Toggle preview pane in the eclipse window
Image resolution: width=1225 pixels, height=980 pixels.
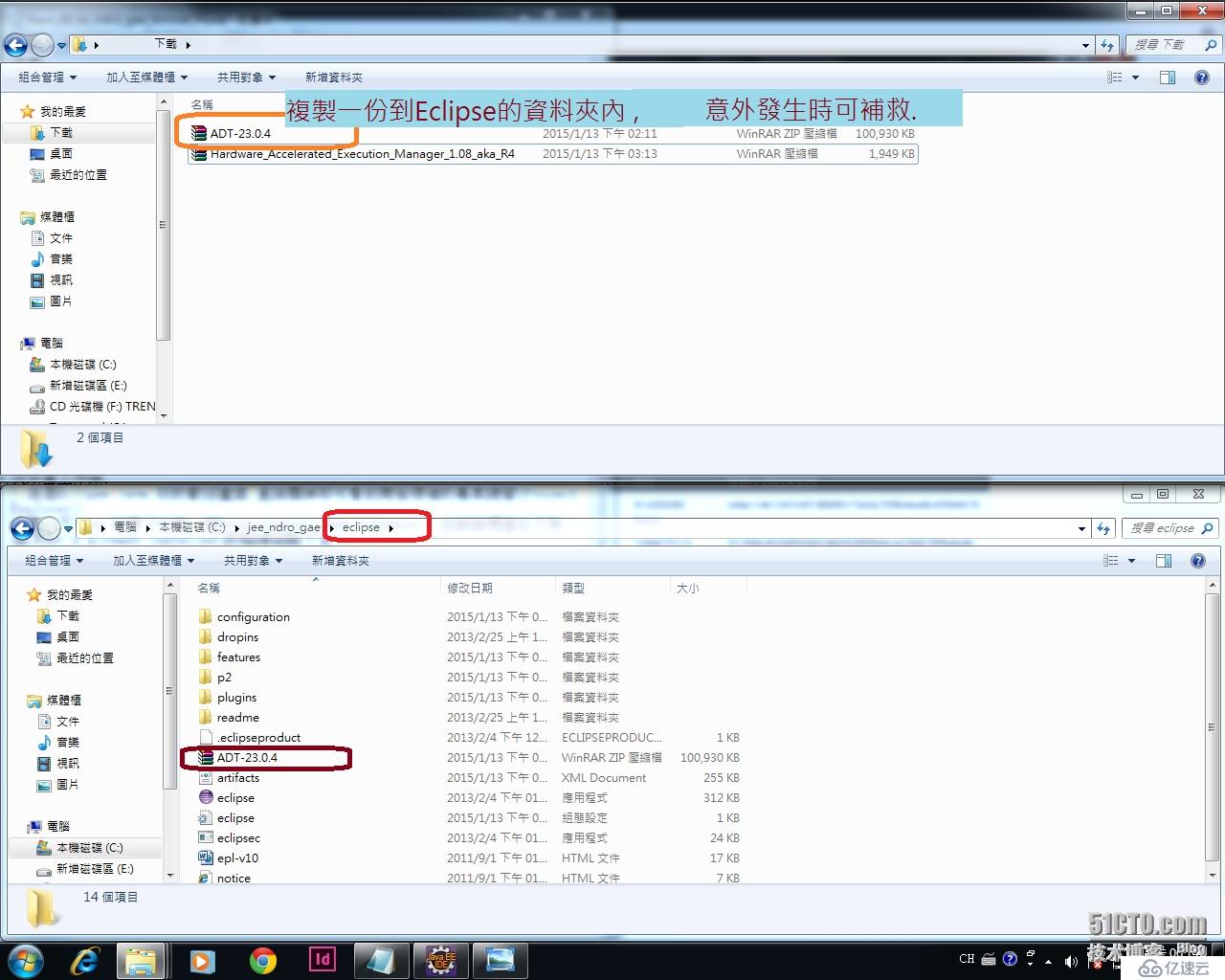point(1164,561)
